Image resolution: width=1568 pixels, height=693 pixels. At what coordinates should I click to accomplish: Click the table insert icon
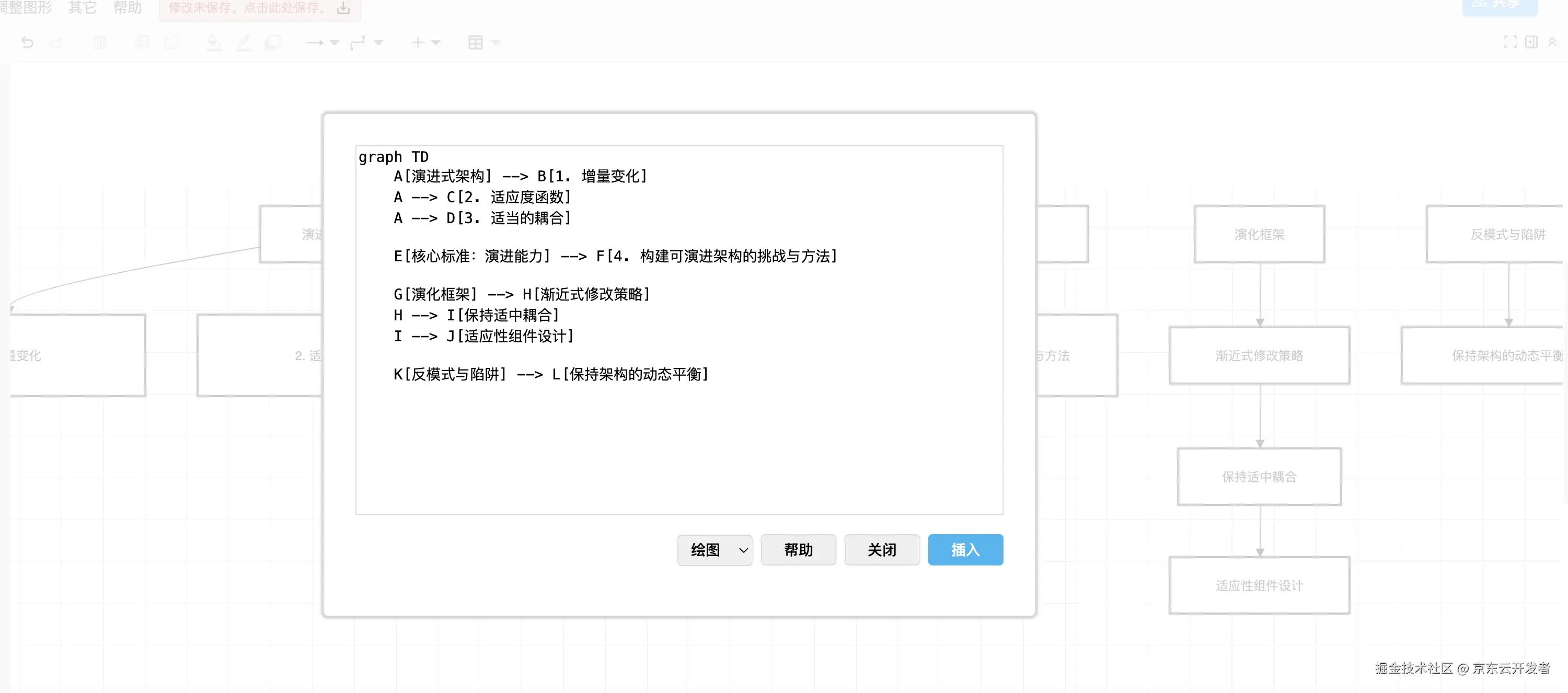pyautogui.click(x=476, y=42)
